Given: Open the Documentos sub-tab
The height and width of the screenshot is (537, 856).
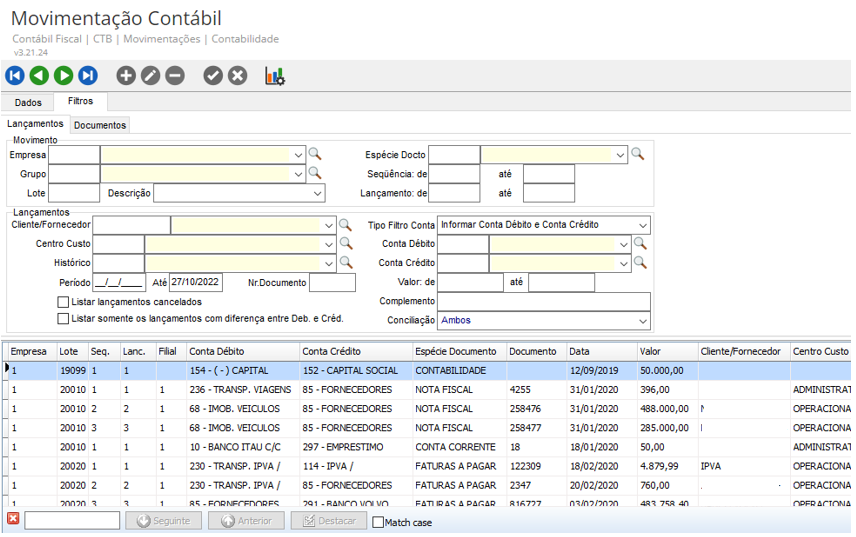Looking at the screenshot, I should point(100,125).
